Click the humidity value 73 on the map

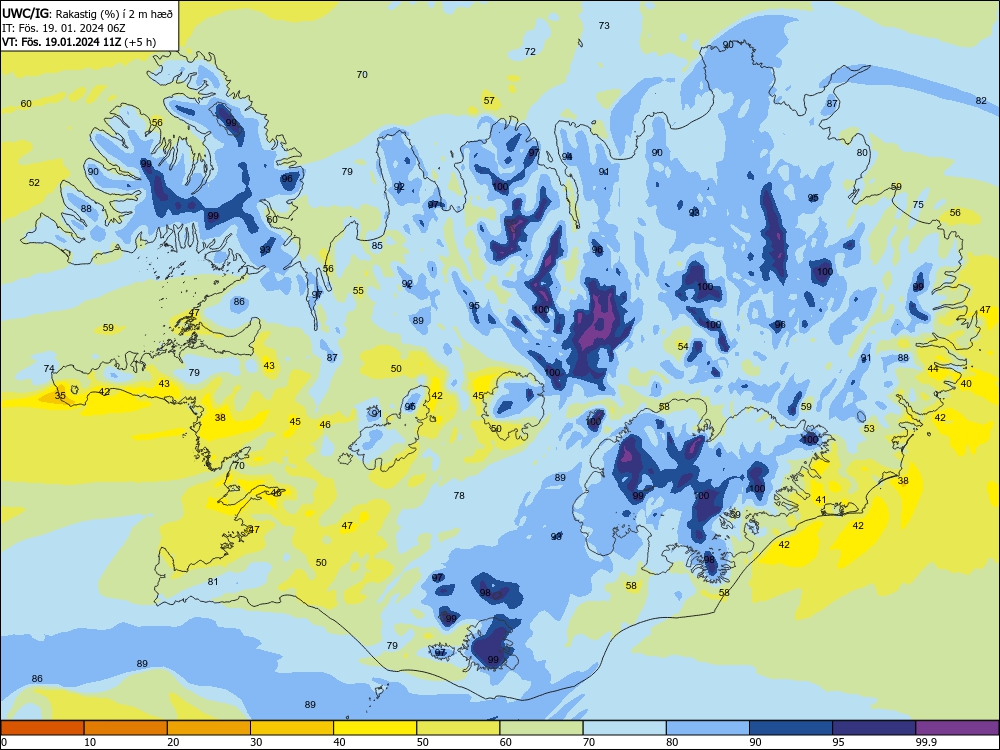click(x=604, y=26)
